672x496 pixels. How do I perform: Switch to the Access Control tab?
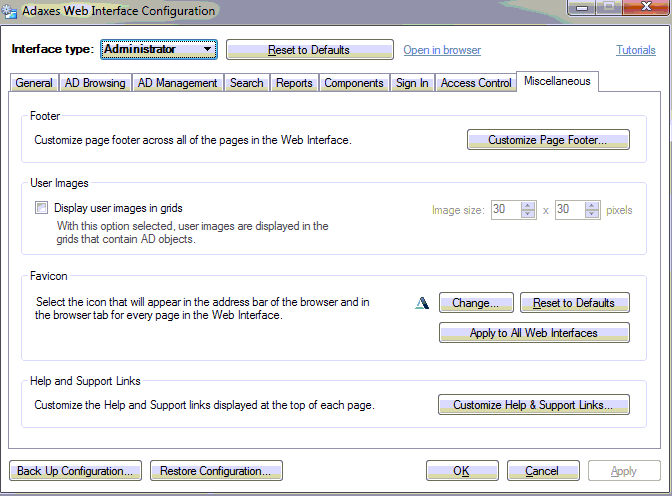pyautogui.click(x=476, y=83)
